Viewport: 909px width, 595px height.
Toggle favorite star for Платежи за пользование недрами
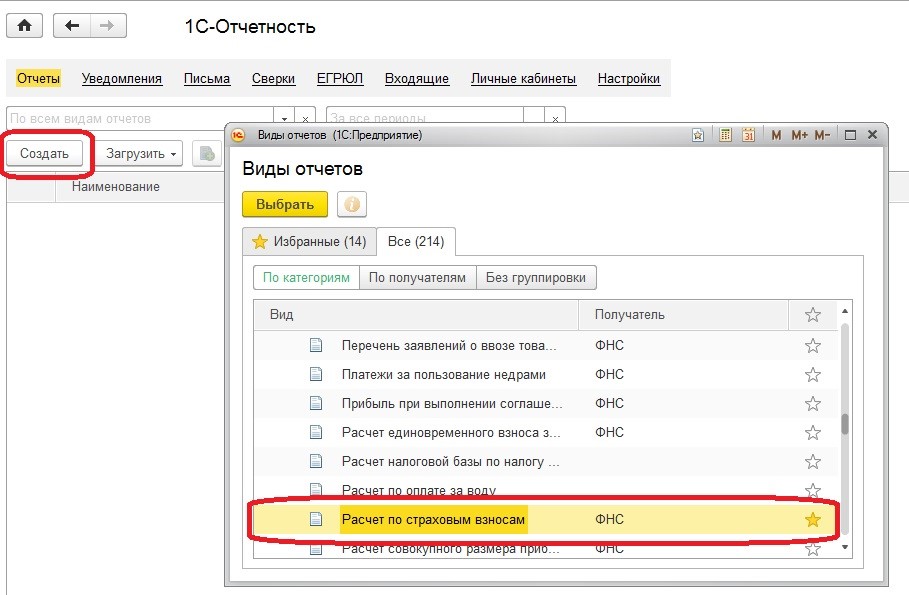pos(813,375)
